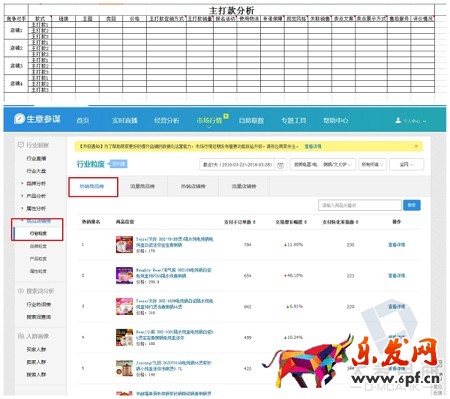Sort by 支付转化率指数 column
This screenshot has height=399, width=450.
click(340, 222)
